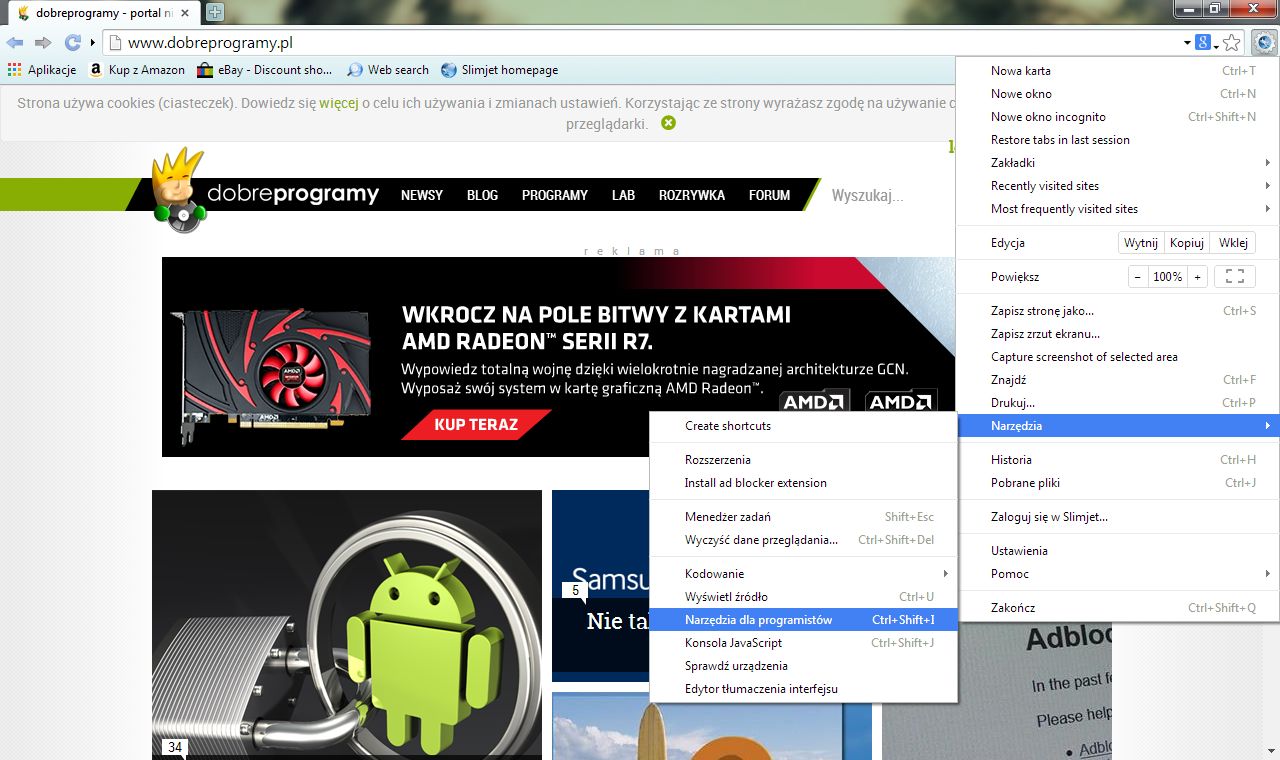The image size is (1280, 760).
Task: Open the Narzędzia submenu
Action: [x=1116, y=426]
